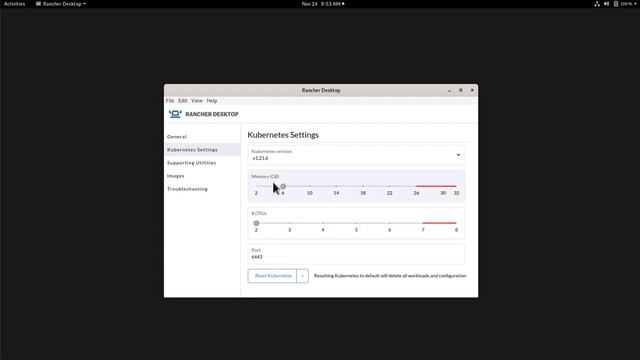Open the Rancher Desktop app menu in top bar
Screen dimensions: 640x360
click(x=61, y=4)
